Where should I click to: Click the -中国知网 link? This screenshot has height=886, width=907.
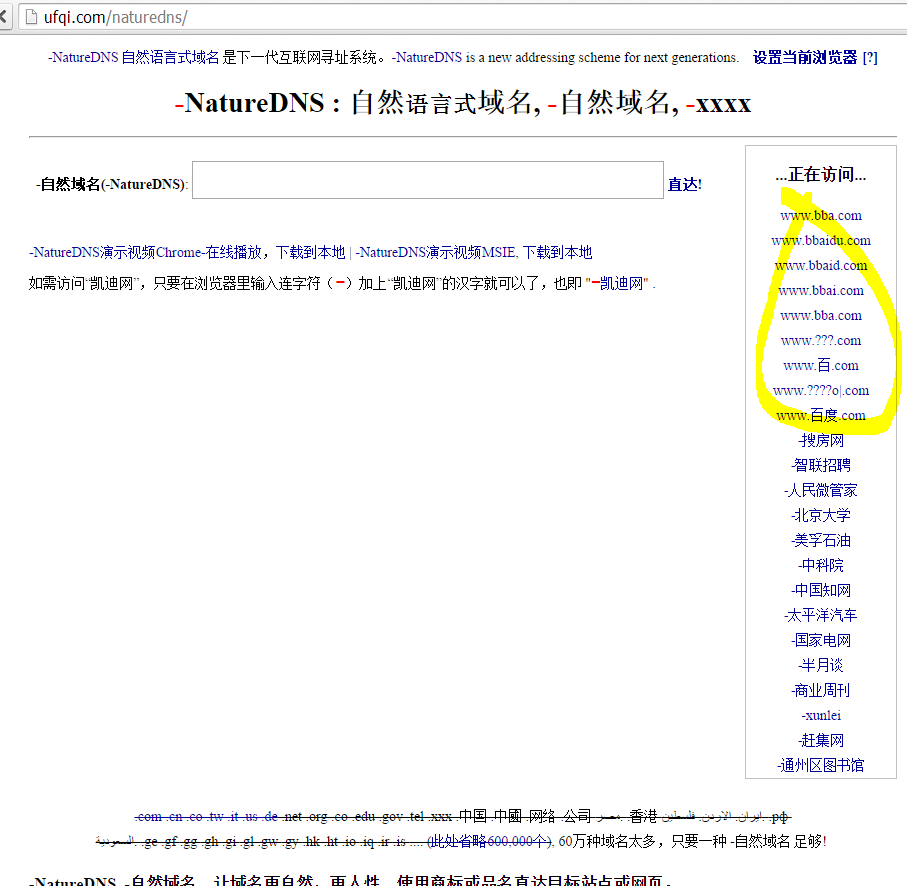point(820,590)
